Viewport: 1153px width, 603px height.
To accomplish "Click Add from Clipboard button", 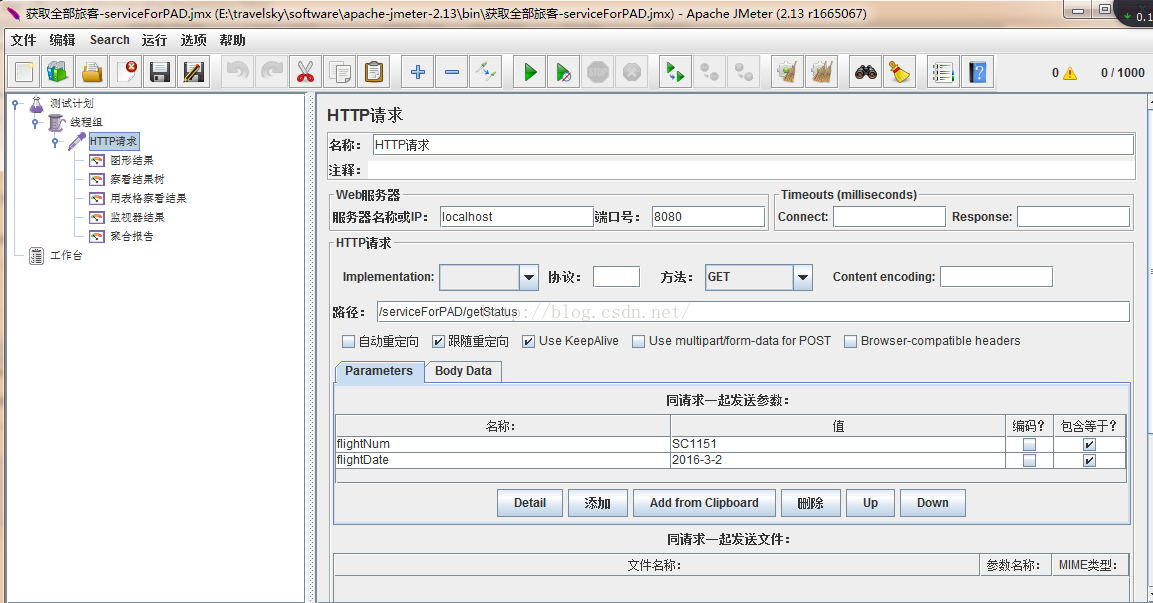I will point(704,503).
